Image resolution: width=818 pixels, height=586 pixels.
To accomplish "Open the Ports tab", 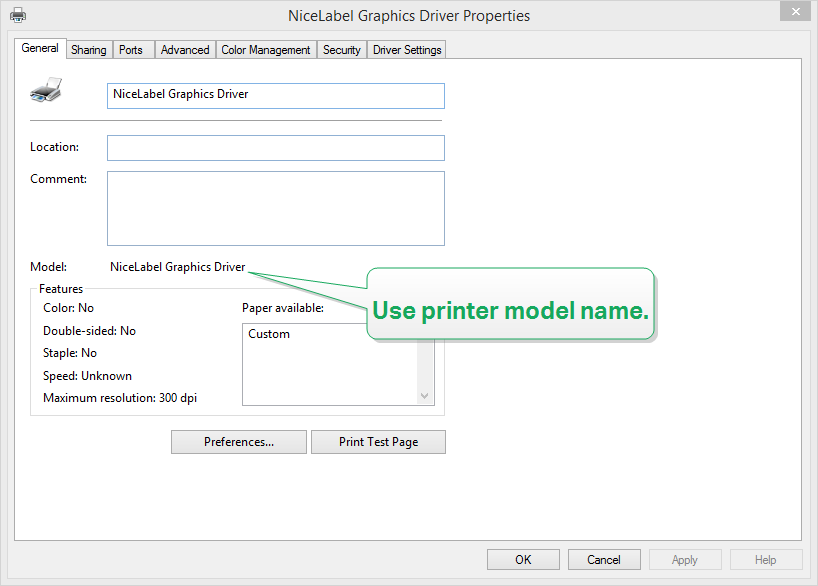I will click(131, 50).
